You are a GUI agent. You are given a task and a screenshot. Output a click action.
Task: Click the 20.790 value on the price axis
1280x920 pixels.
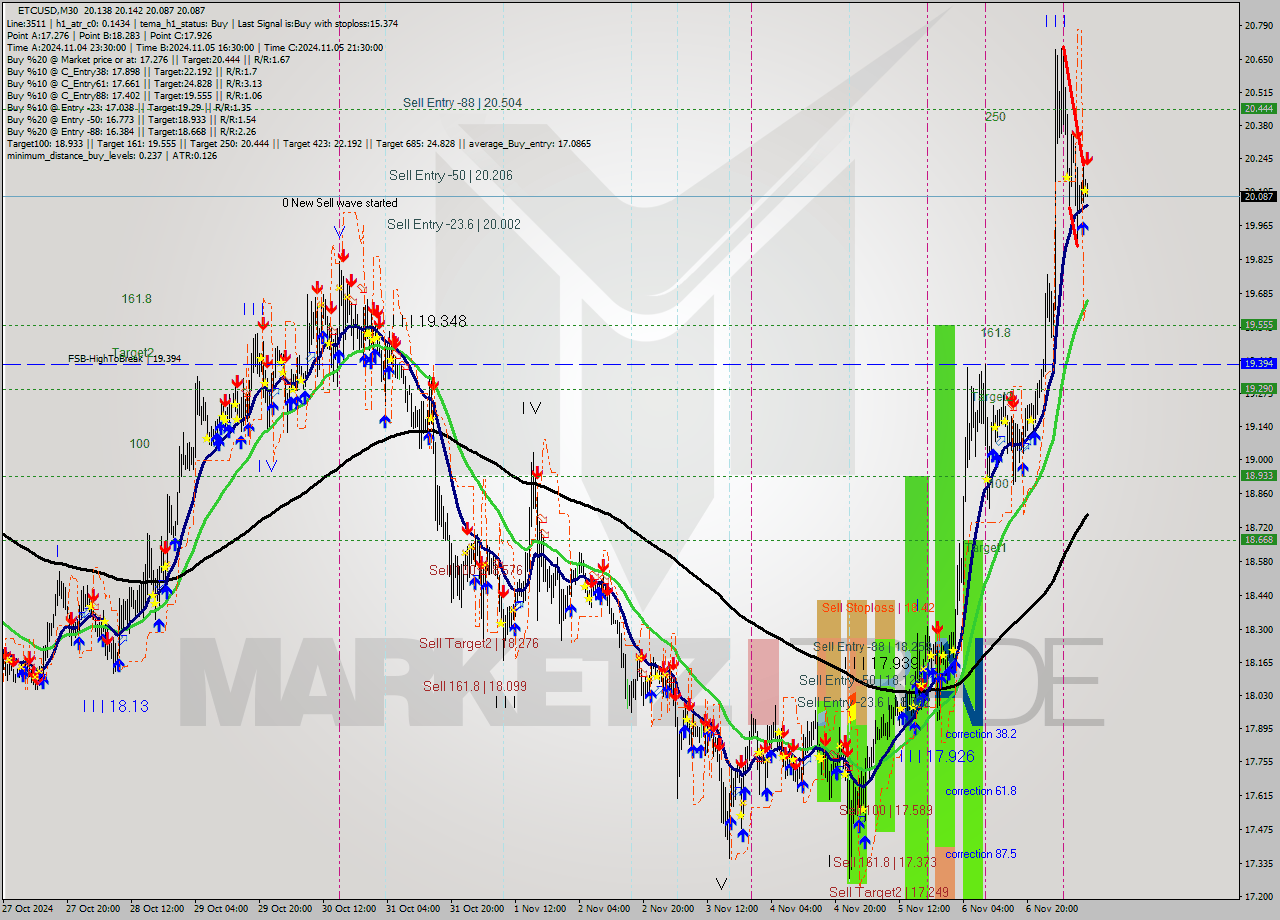pyautogui.click(x=1258, y=26)
